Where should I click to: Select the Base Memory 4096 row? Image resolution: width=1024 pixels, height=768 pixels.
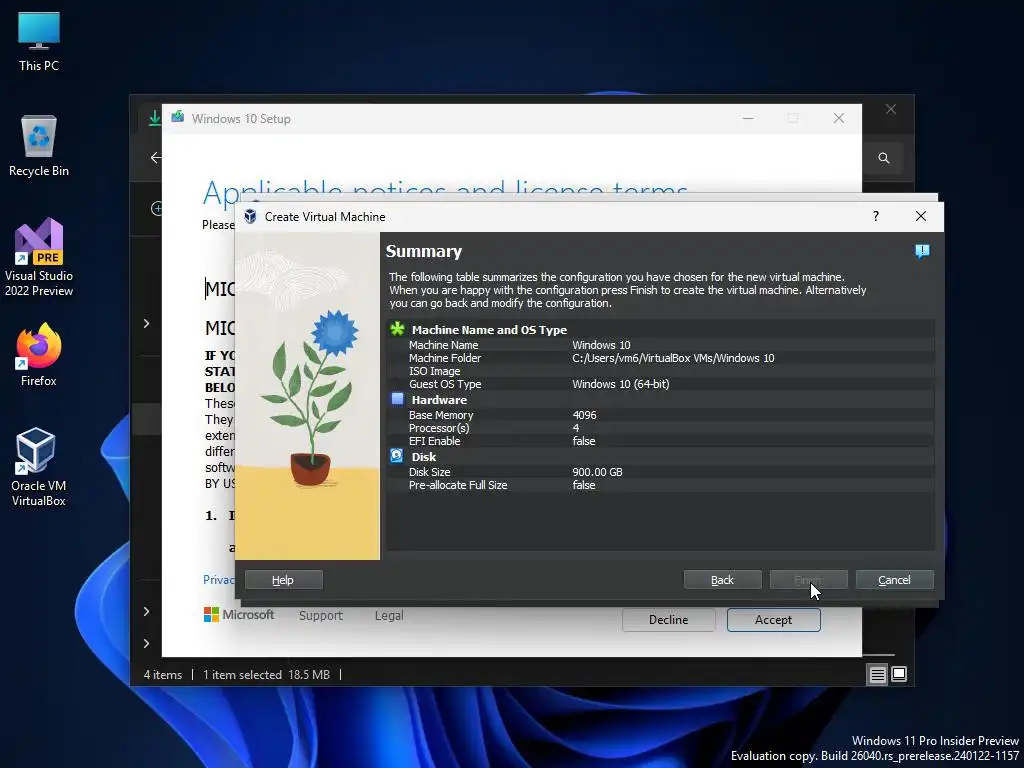(660, 415)
